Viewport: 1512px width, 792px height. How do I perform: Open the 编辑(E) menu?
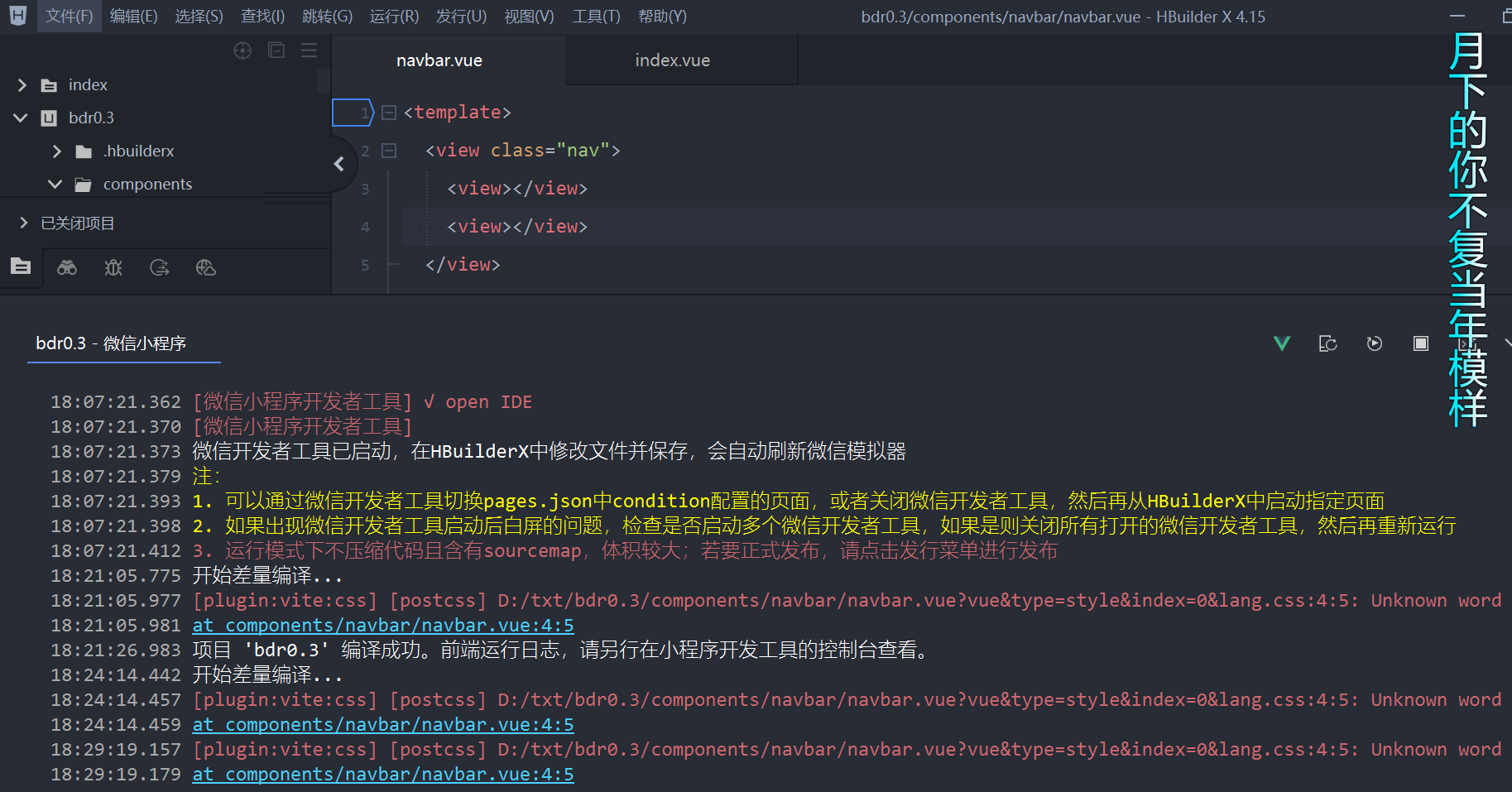[x=133, y=17]
